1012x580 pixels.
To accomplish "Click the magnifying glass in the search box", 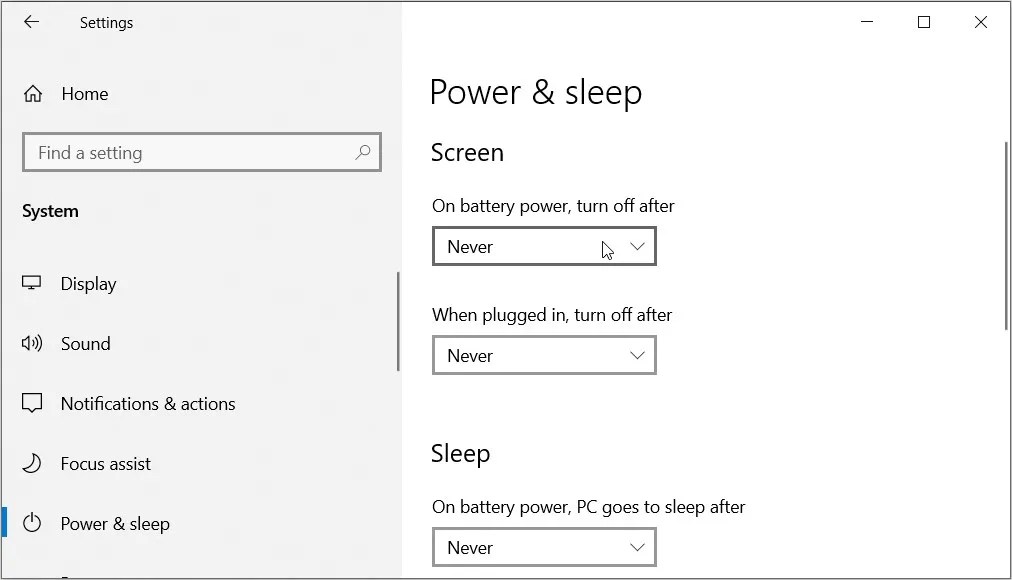I will pyautogui.click(x=363, y=152).
